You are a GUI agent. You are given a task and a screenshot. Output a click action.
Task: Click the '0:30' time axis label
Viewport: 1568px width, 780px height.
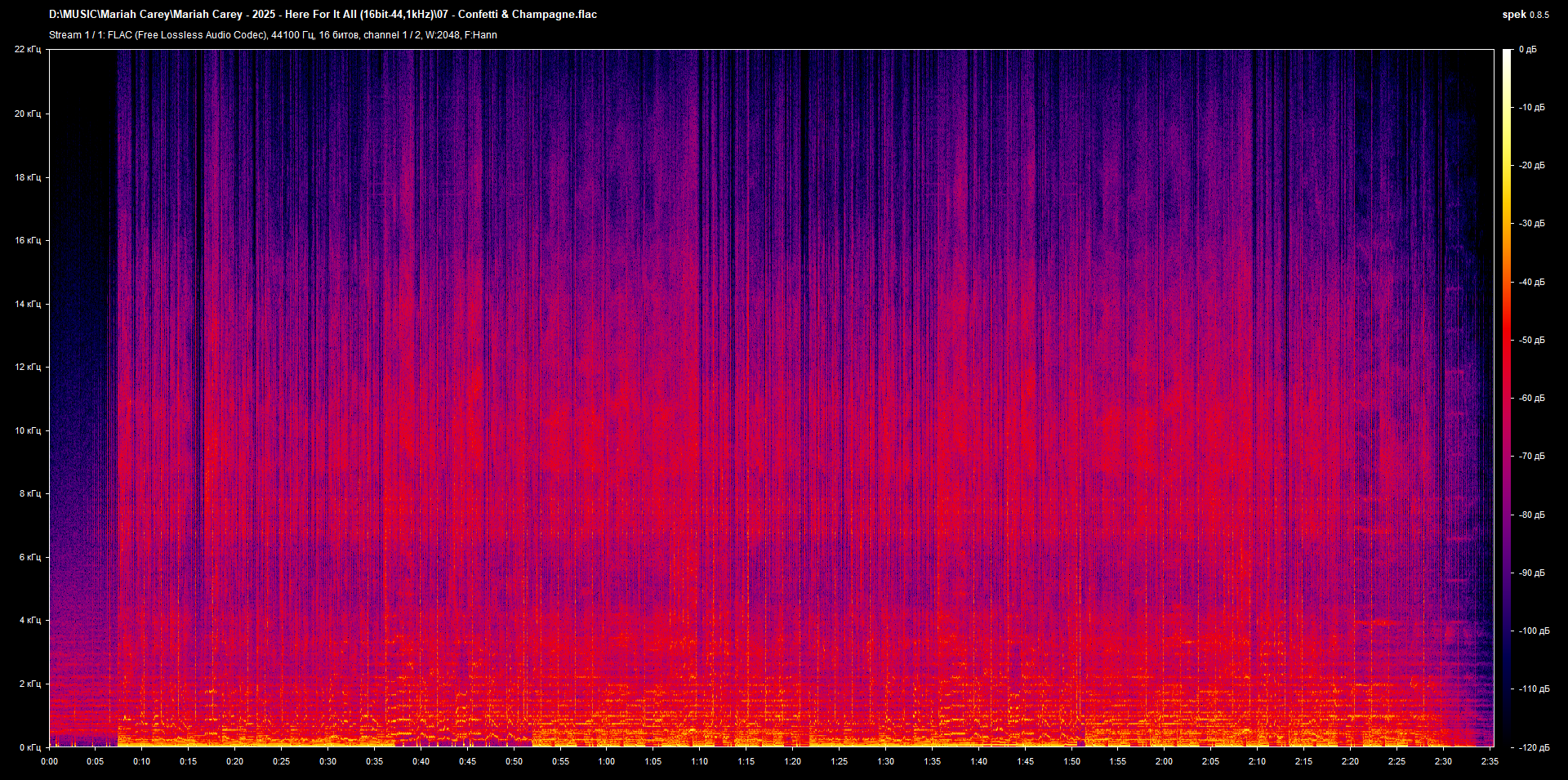[x=327, y=761]
